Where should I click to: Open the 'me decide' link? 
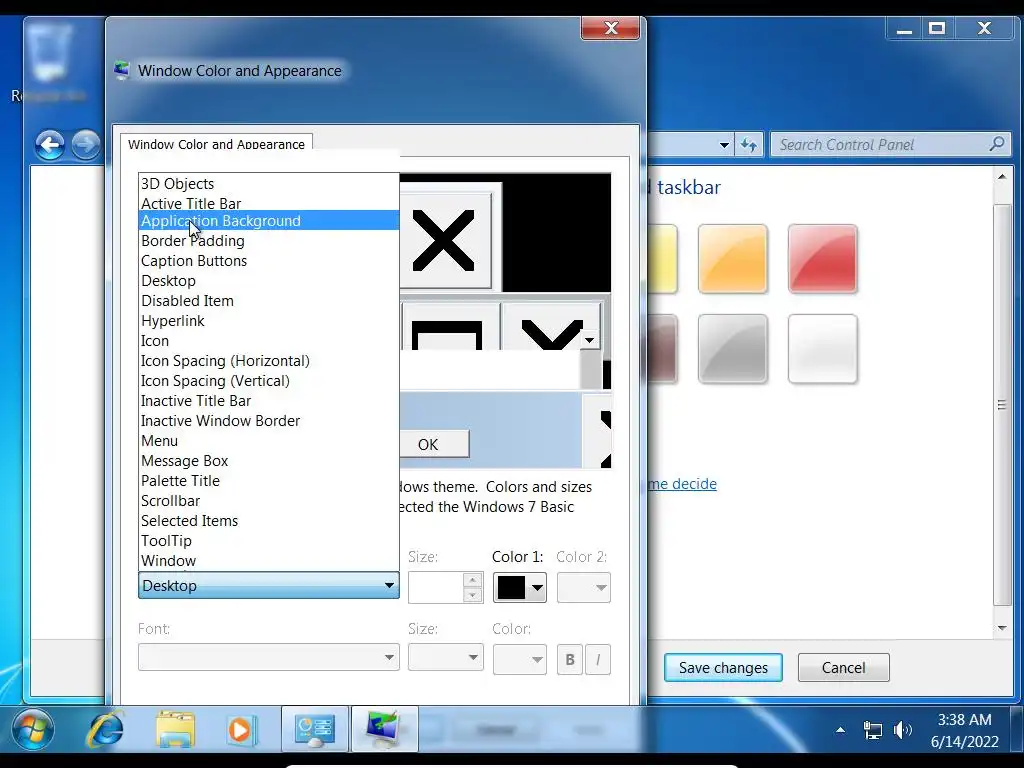[682, 484]
